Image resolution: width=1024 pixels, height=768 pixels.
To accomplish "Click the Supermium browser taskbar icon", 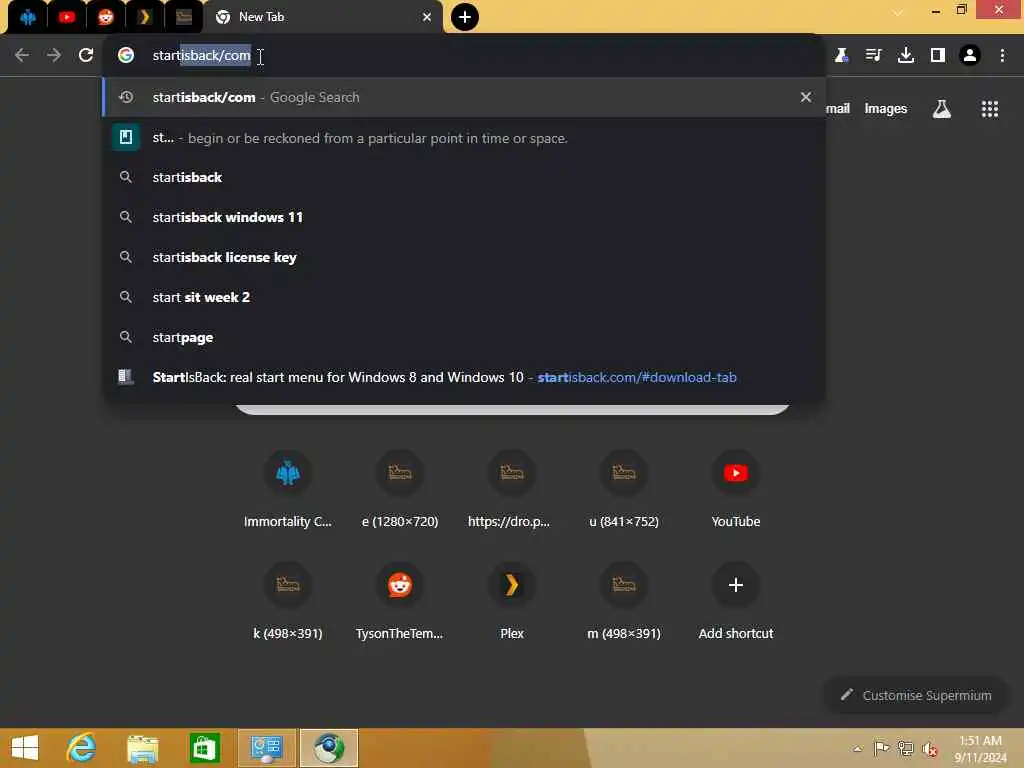I will [x=329, y=748].
